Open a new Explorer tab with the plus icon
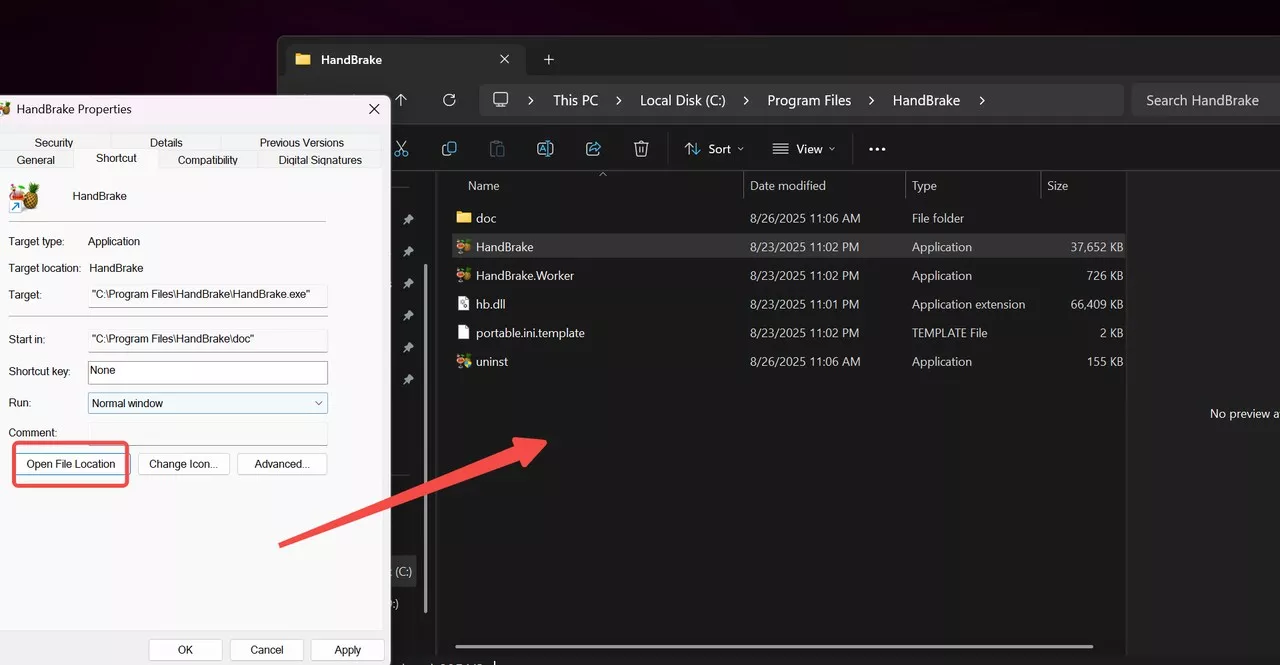Image resolution: width=1280 pixels, height=665 pixels. click(x=548, y=59)
